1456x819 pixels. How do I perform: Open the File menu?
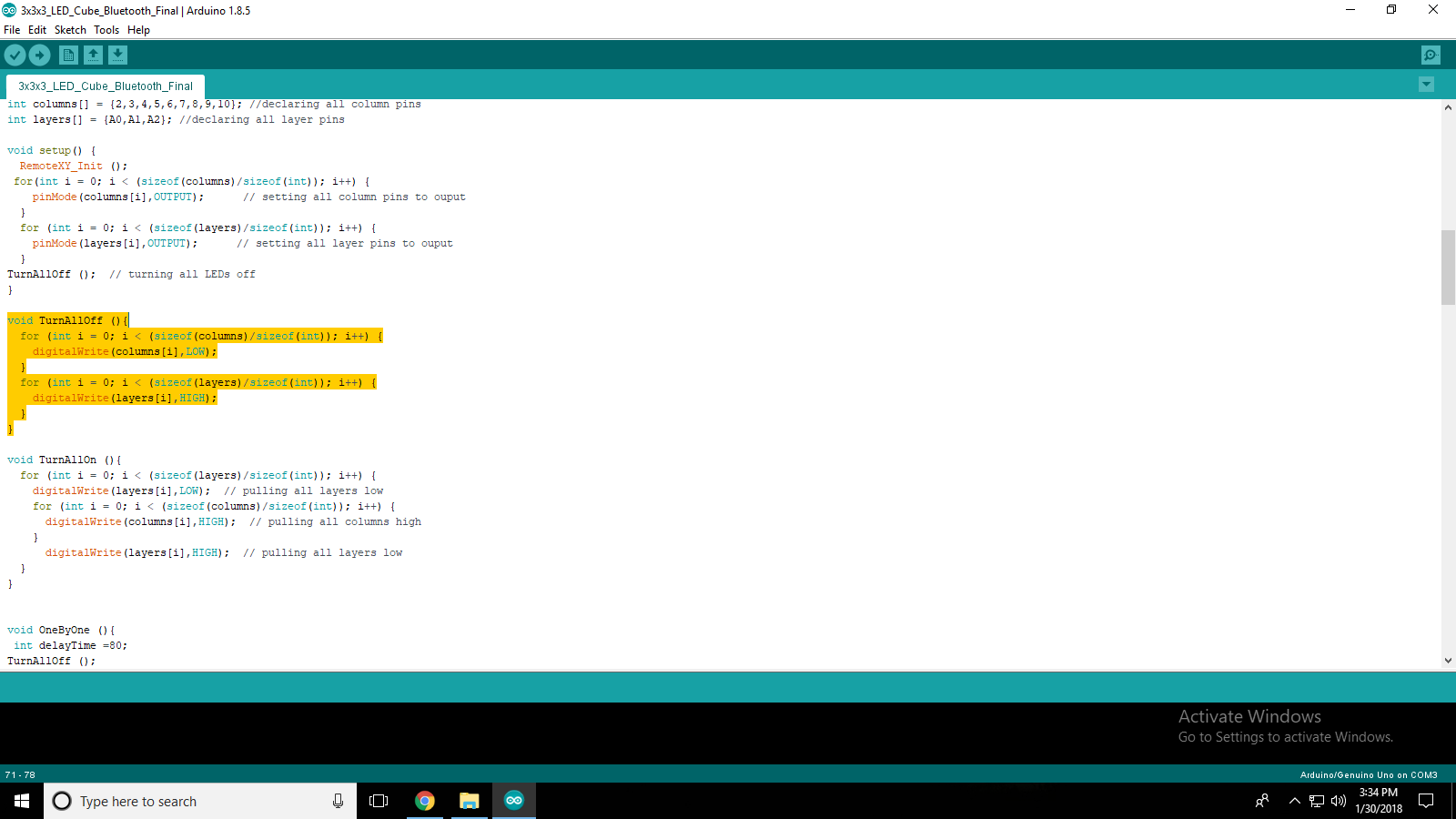click(12, 30)
